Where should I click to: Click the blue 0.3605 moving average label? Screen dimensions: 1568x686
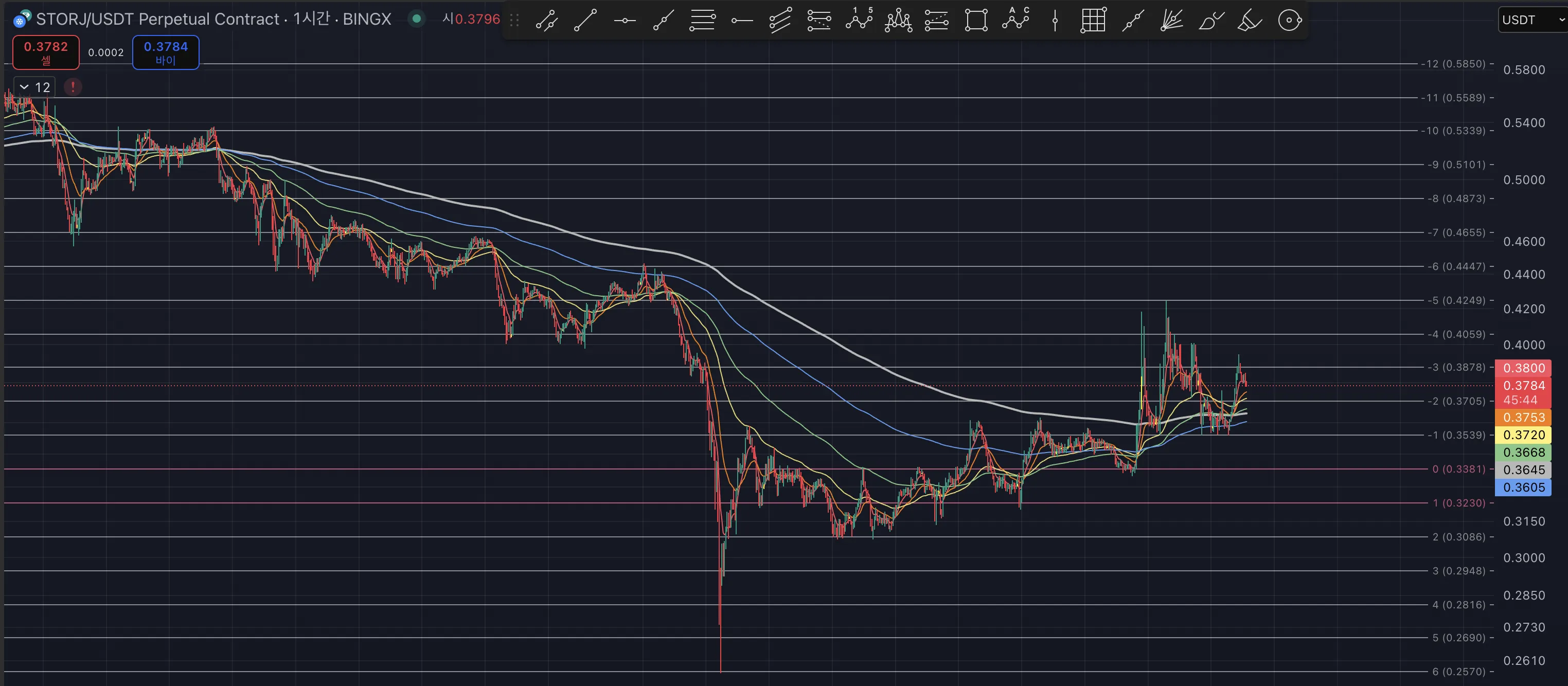(1523, 487)
